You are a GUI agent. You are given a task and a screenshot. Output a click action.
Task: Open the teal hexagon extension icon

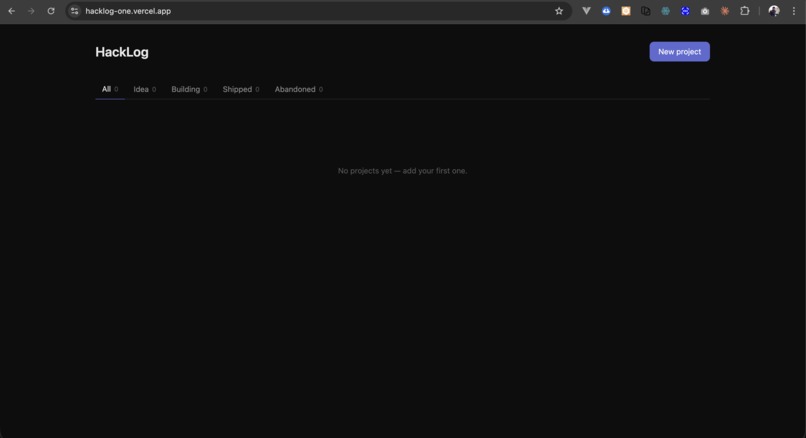pyautogui.click(x=665, y=11)
